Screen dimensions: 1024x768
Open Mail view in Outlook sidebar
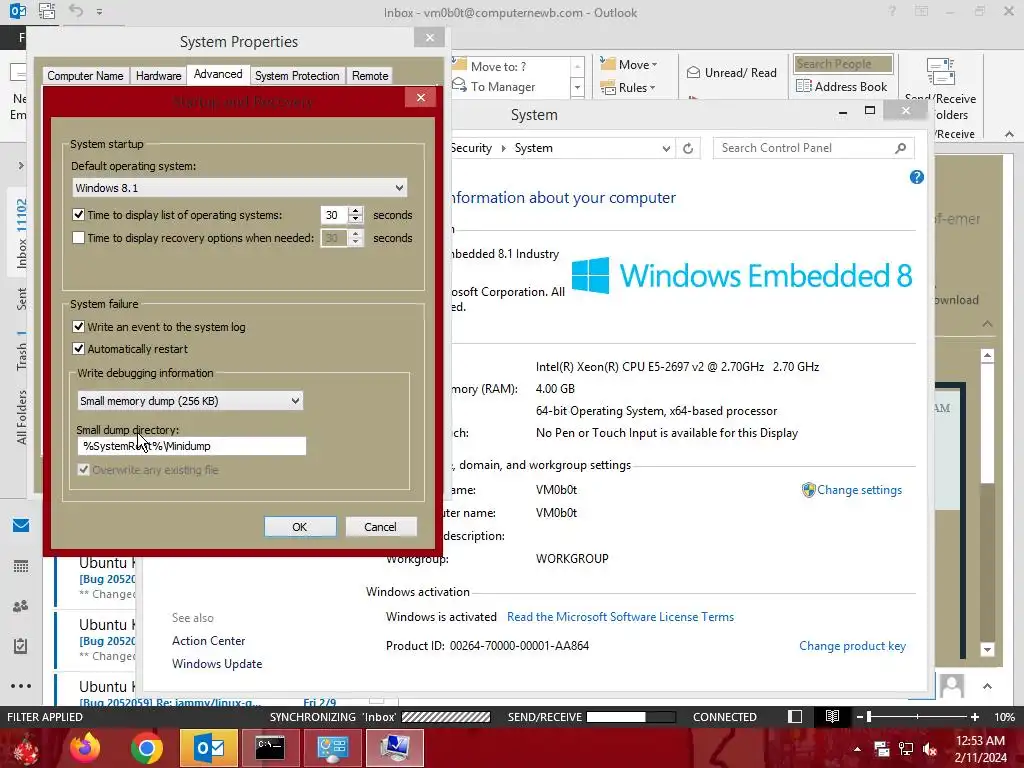point(21,526)
